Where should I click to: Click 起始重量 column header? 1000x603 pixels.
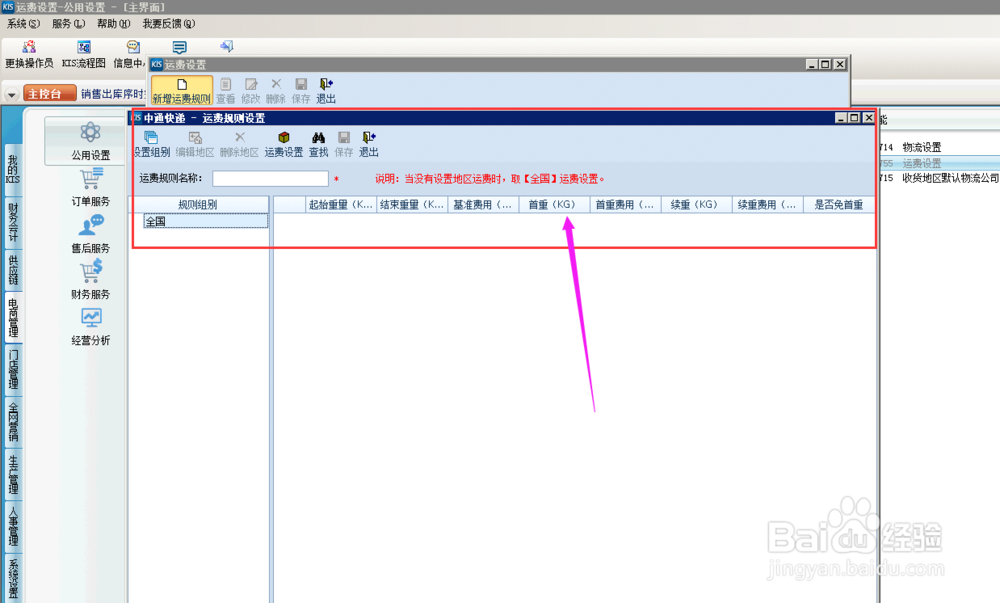click(341, 205)
